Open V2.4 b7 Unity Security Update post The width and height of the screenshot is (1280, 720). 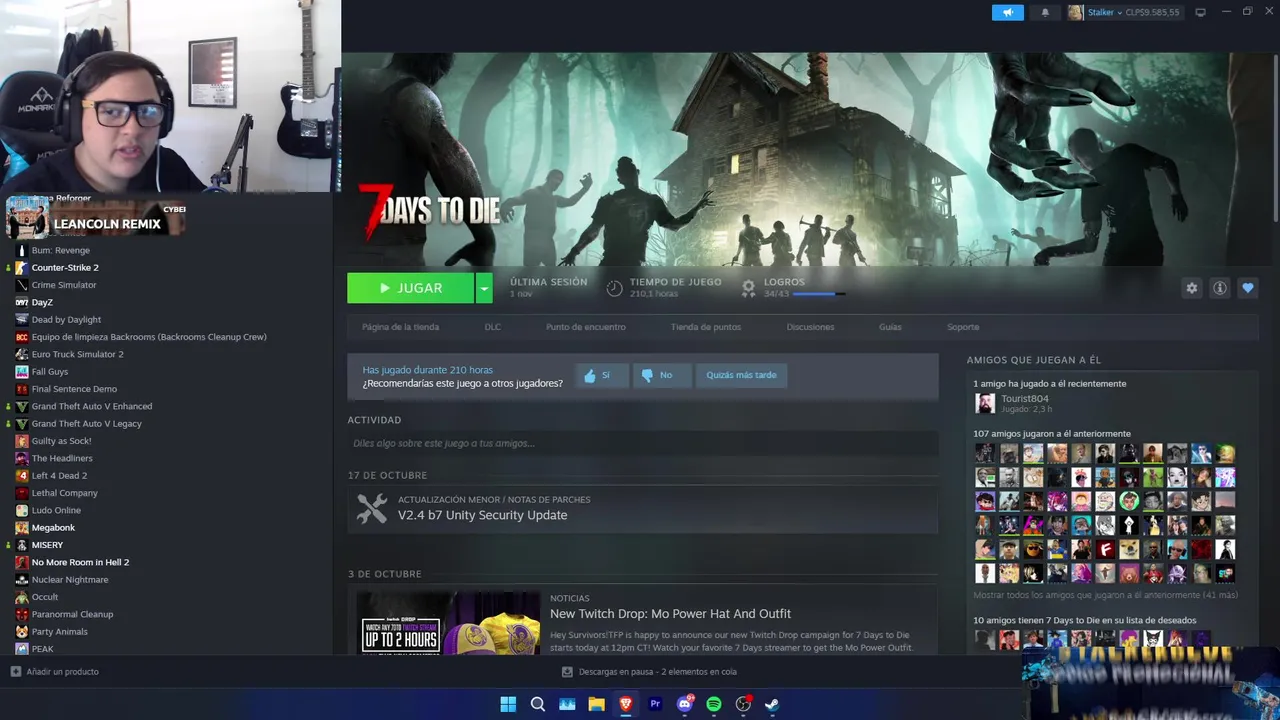click(482, 515)
